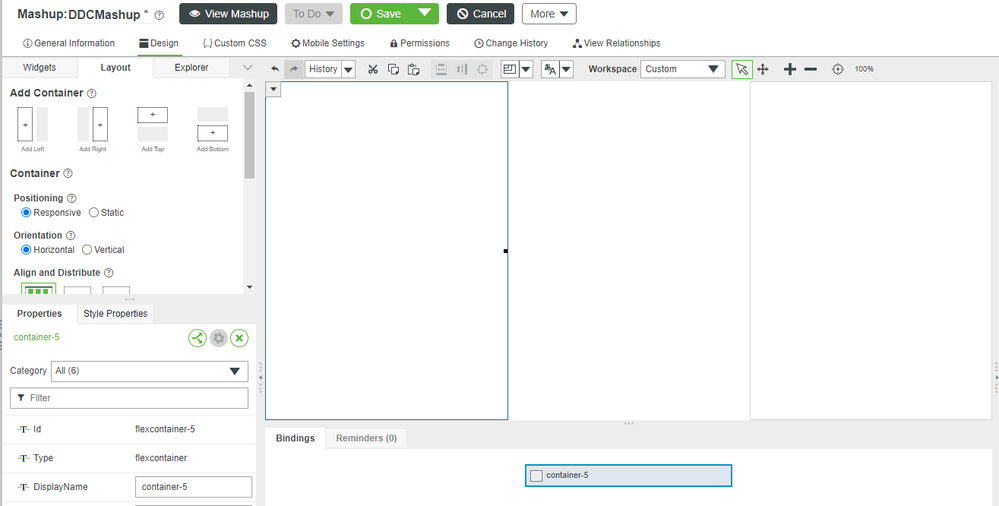
Task: Open the canvas container dropdown arrow
Action: coord(273,89)
